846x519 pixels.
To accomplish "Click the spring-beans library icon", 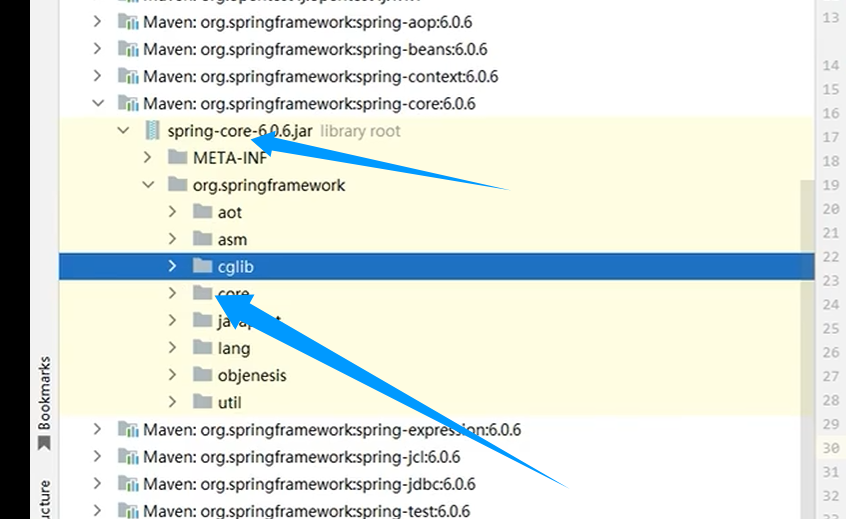I will pyautogui.click(x=128, y=49).
